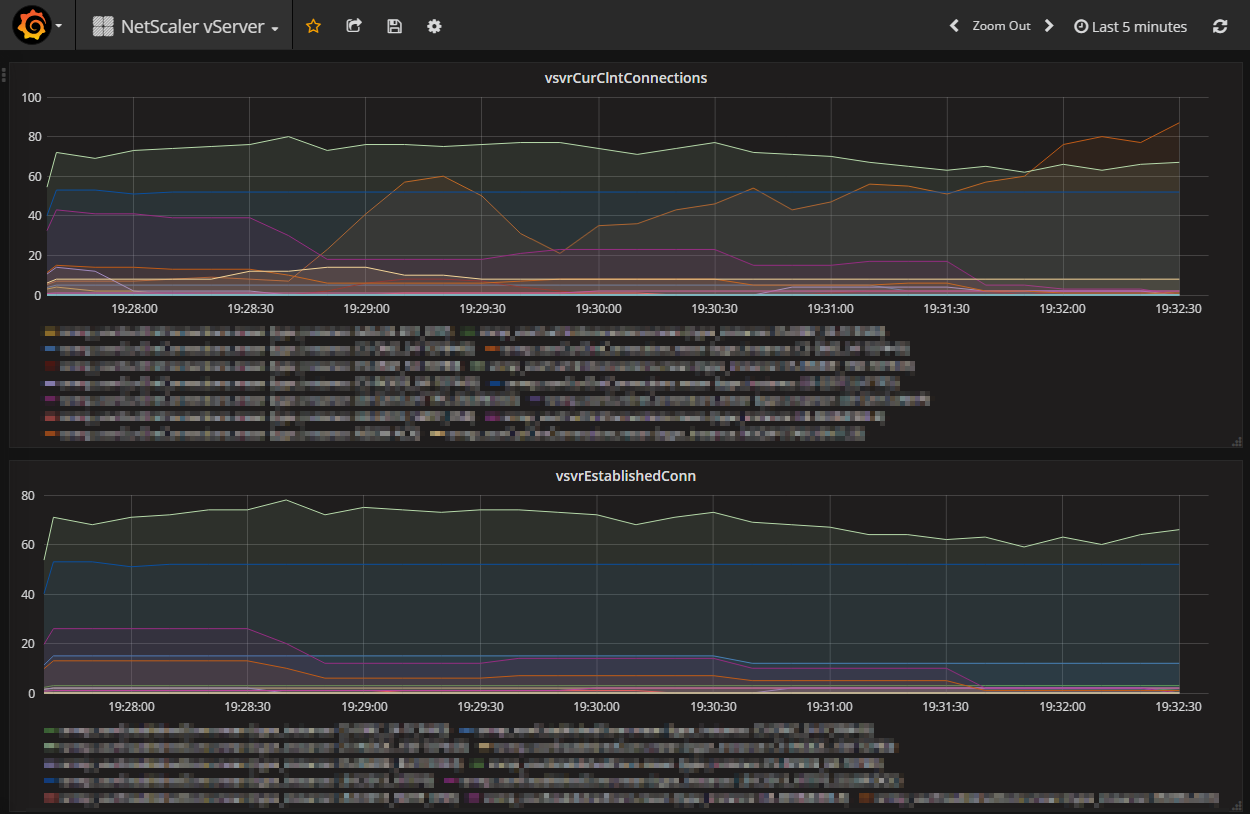
Task: Open the NetScaler vServer dashboard picker dropdown
Action: [x=186, y=27]
